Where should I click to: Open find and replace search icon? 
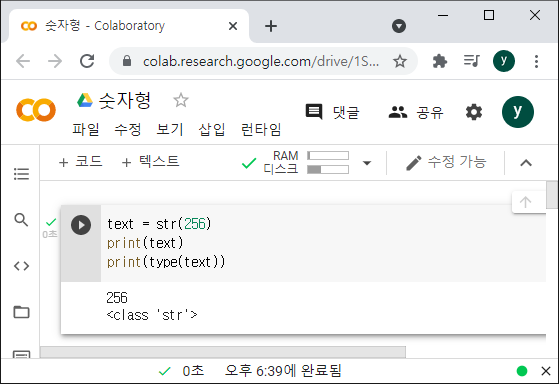[21, 220]
